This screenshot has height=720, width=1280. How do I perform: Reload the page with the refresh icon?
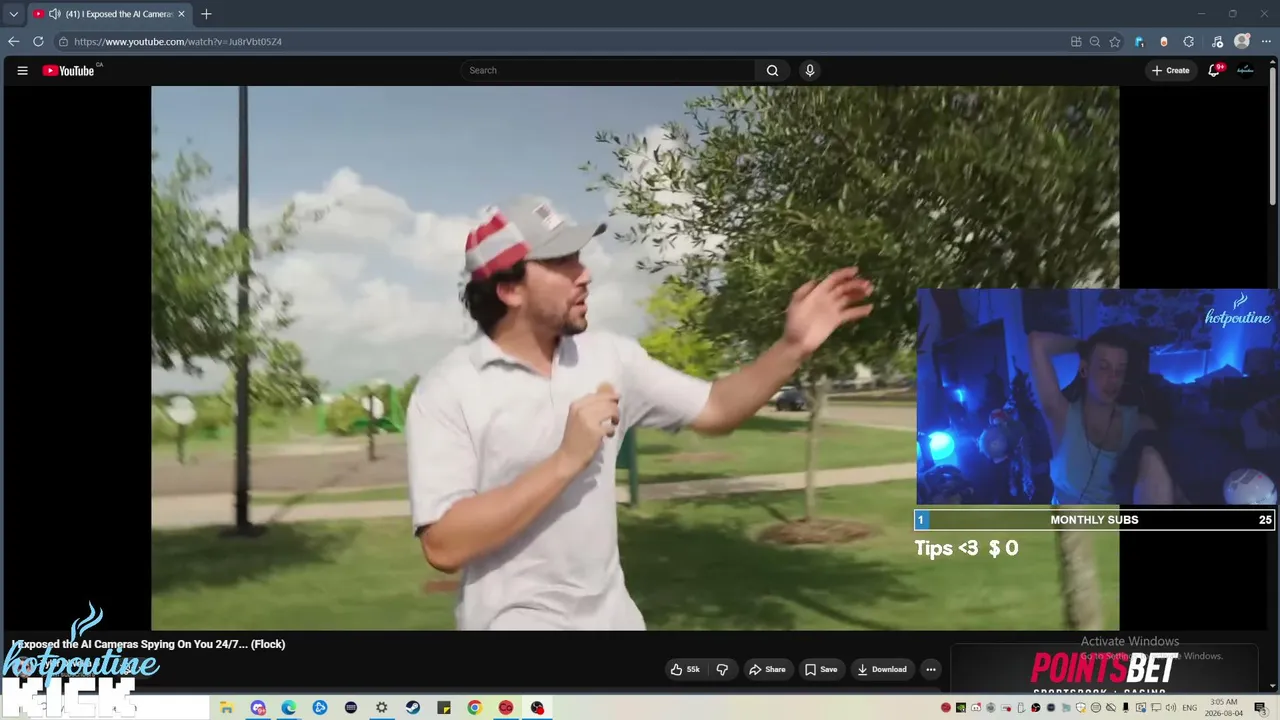38,42
